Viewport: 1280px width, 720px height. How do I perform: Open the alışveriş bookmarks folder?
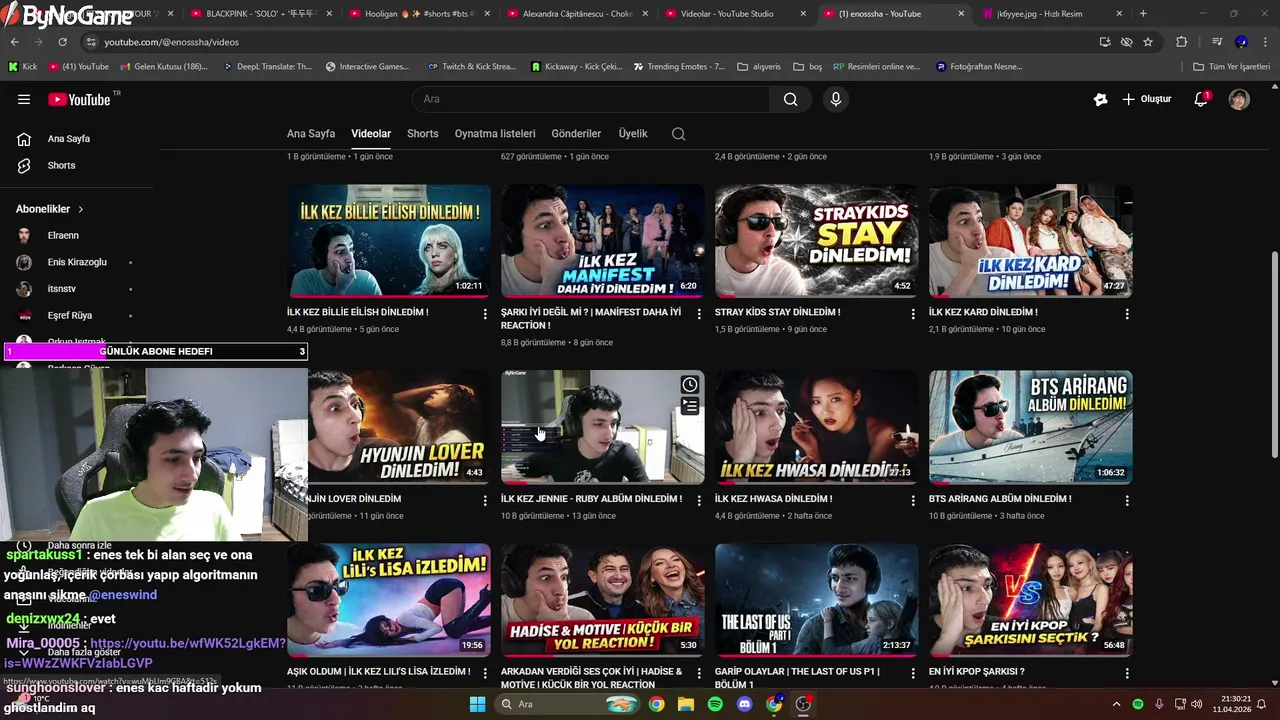point(759,67)
